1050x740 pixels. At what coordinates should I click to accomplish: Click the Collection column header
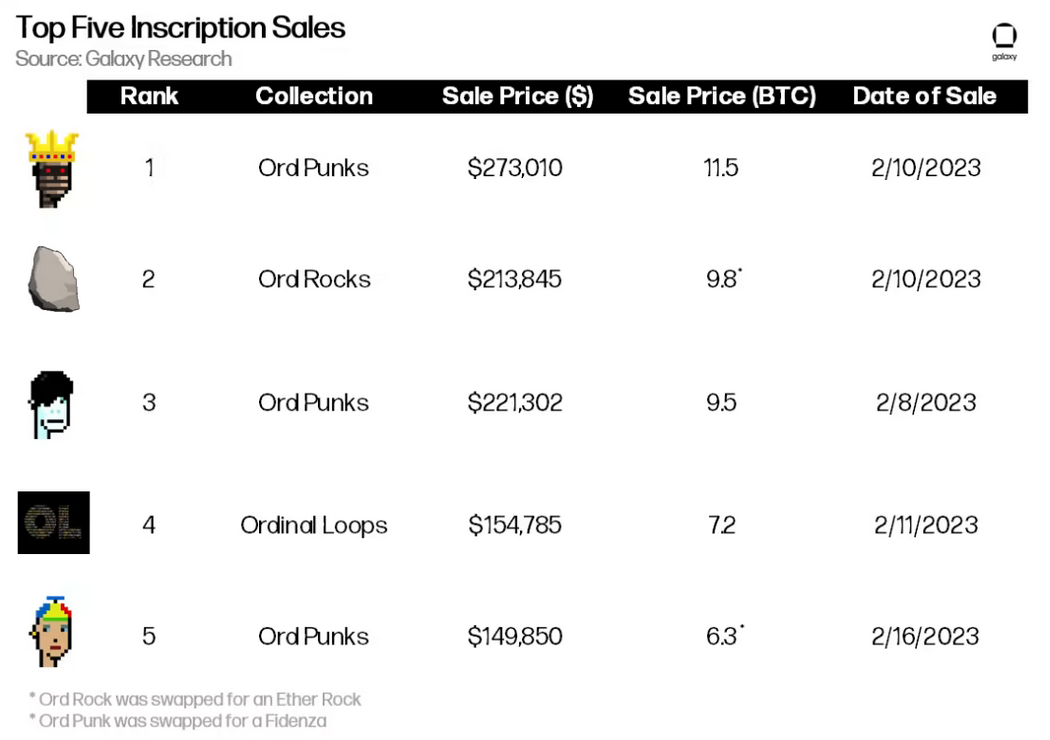tap(313, 96)
